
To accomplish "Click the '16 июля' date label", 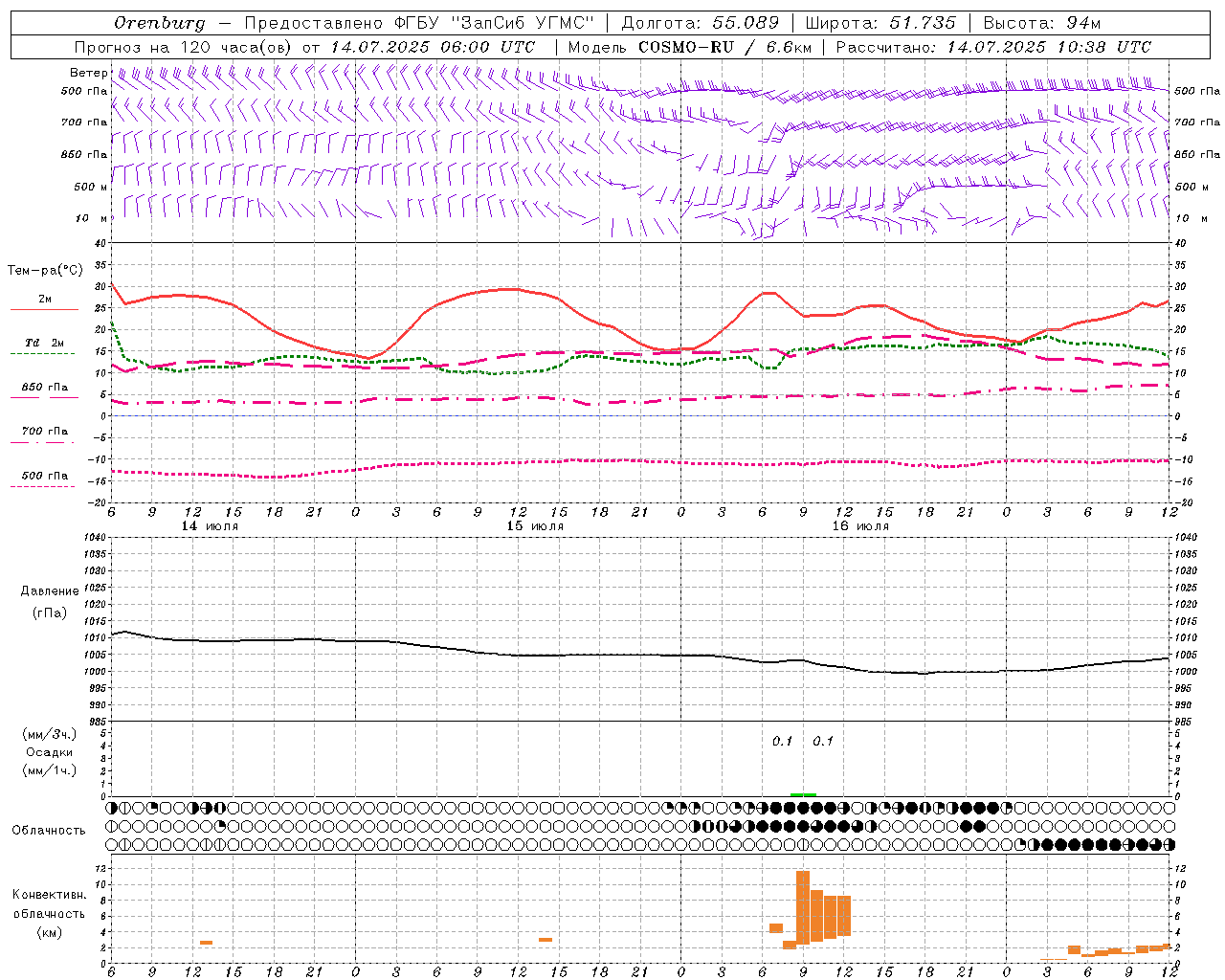I will point(860,526).
